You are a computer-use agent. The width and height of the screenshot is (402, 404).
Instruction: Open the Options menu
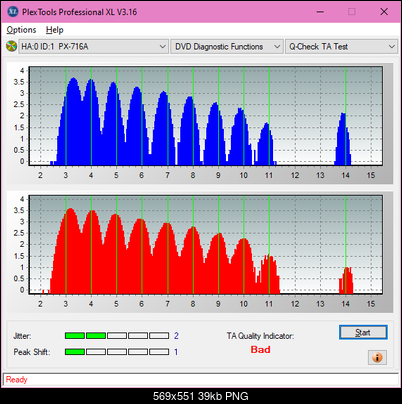[21, 30]
